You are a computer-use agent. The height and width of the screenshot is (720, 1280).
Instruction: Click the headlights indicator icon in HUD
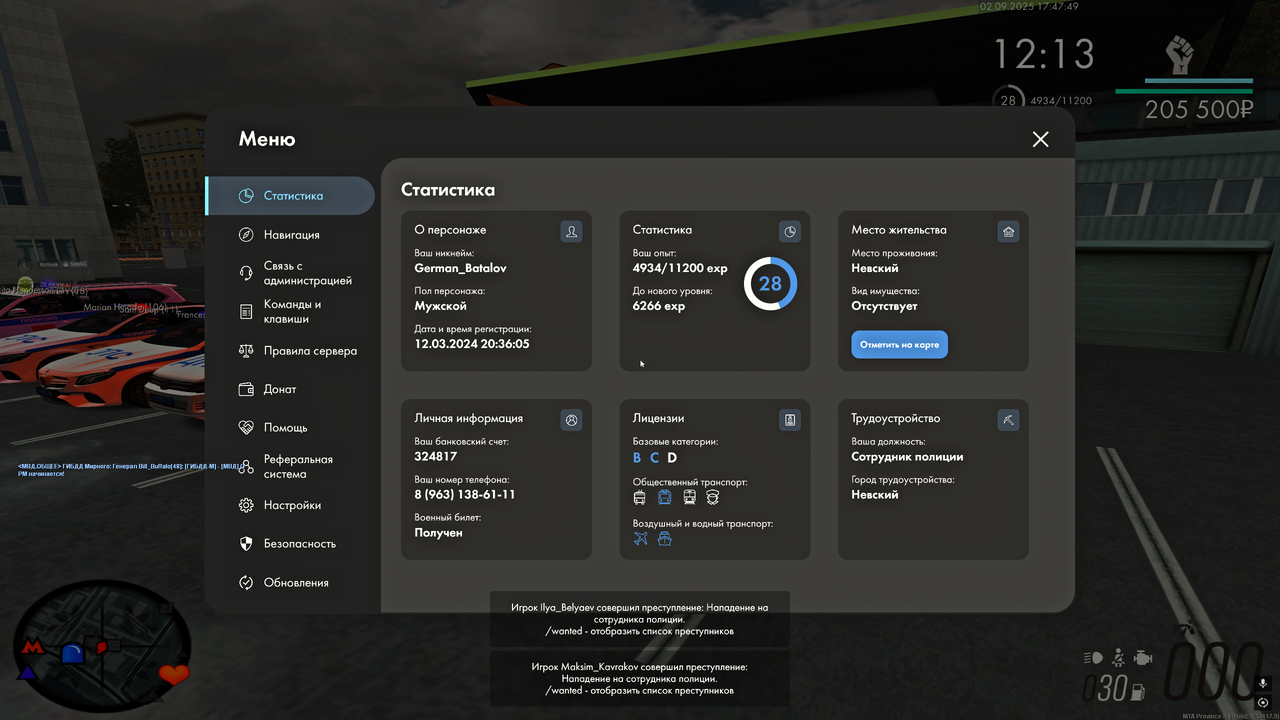pyautogui.click(x=1093, y=658)
